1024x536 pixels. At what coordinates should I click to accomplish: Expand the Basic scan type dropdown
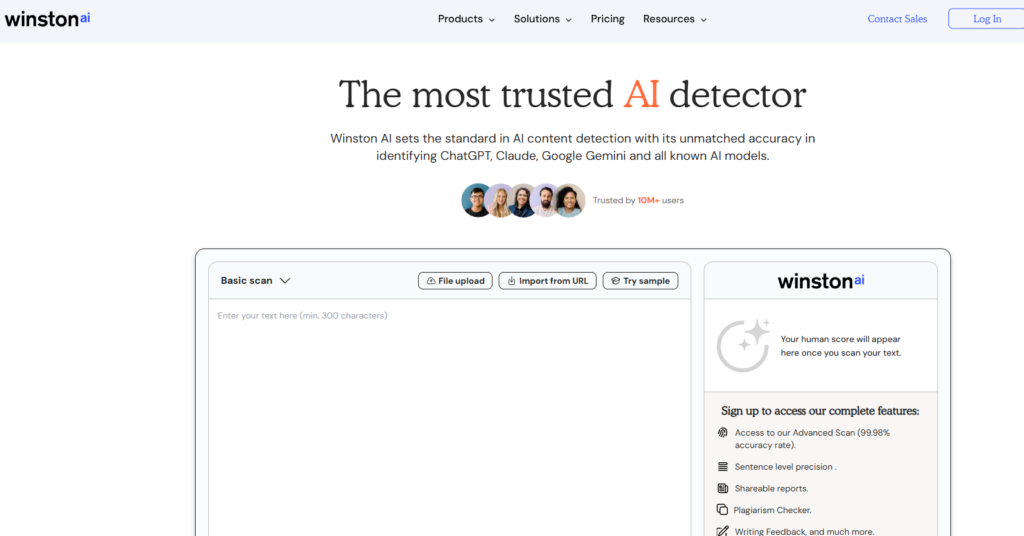pos(255,281)
